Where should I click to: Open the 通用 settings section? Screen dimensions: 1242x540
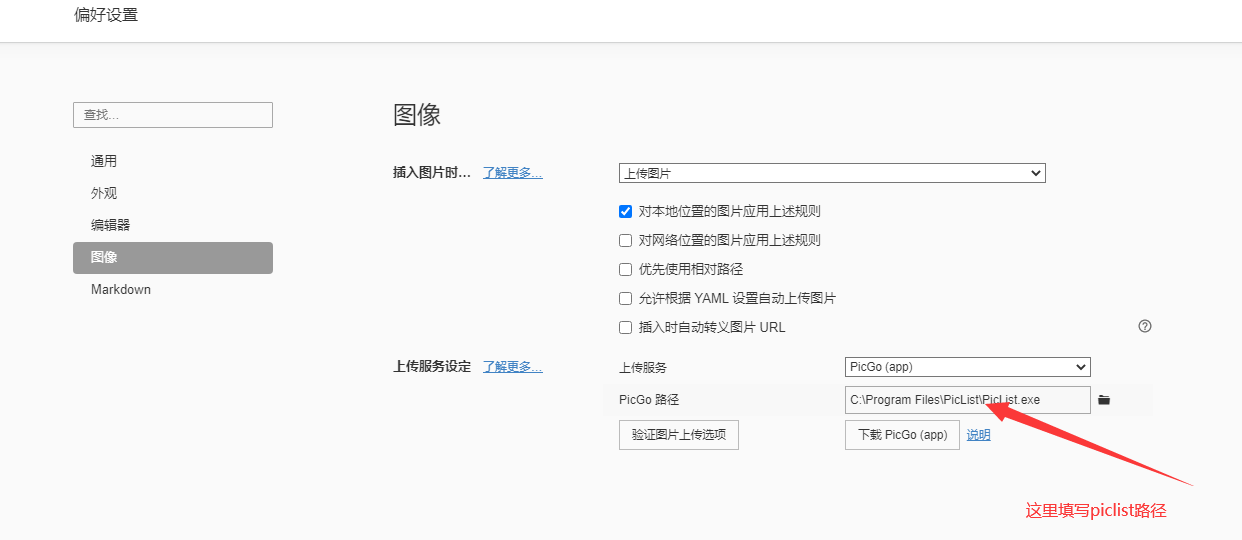104,161
